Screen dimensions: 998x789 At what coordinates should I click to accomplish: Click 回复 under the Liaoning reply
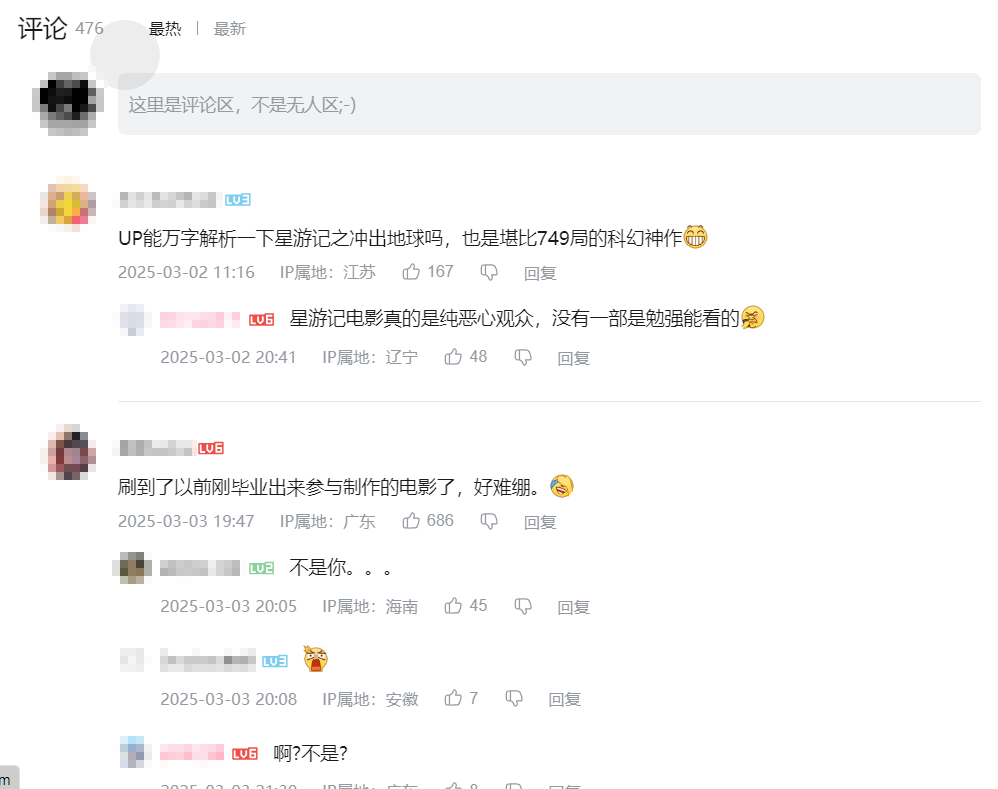(573, 358)
